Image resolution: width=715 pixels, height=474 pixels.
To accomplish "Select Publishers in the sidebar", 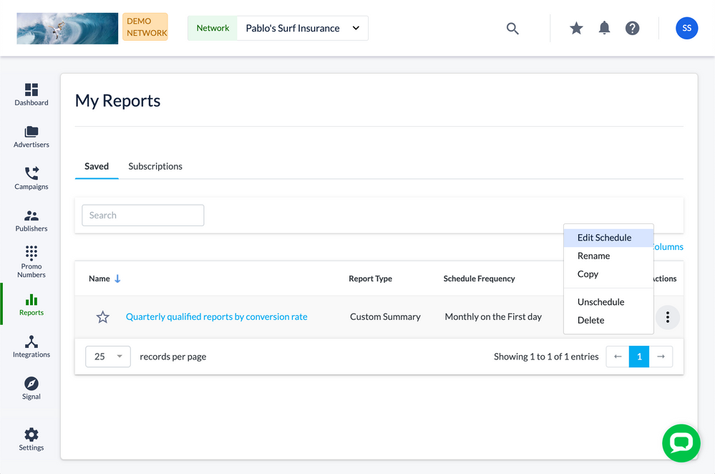I will click(x=31, y=220).
